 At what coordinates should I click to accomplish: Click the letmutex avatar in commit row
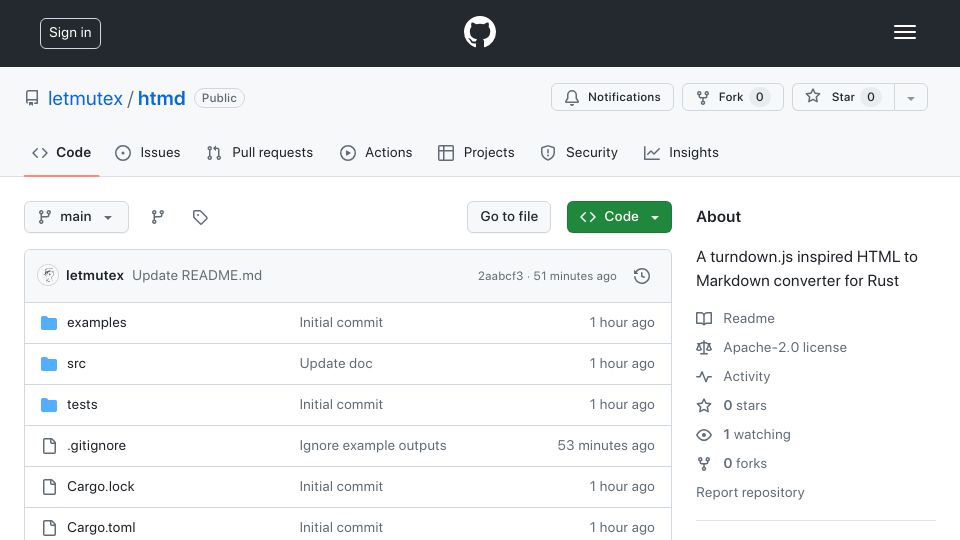[x=48, y=276]
